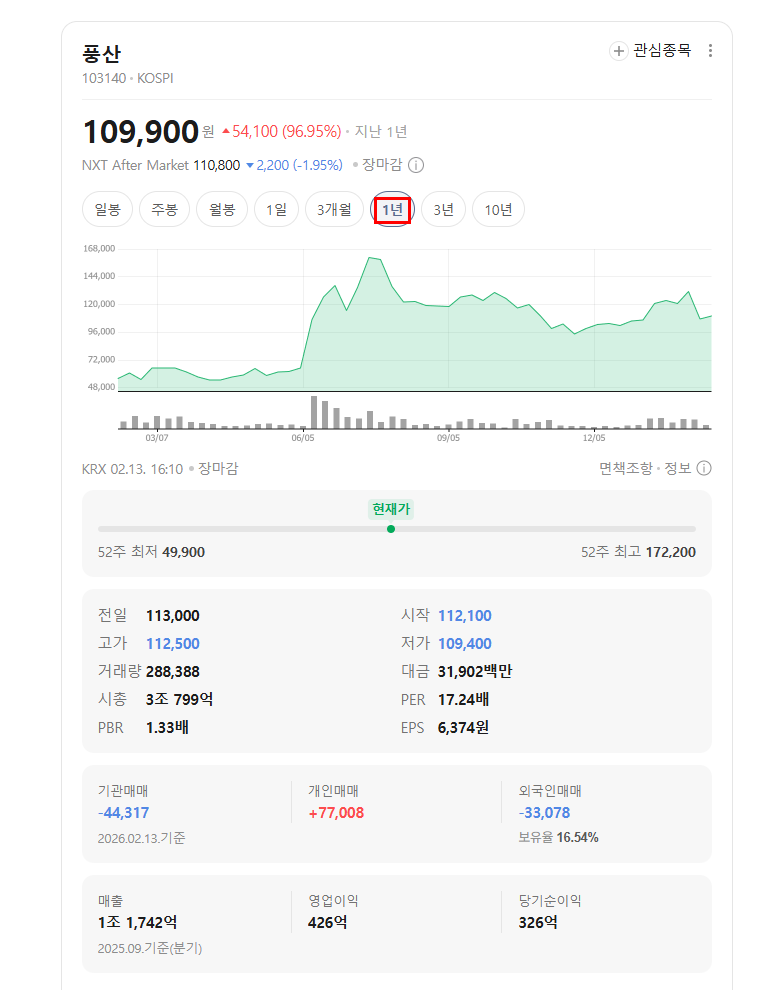
Task: Open the three-dot more options menu
Action: coord(710,51)
